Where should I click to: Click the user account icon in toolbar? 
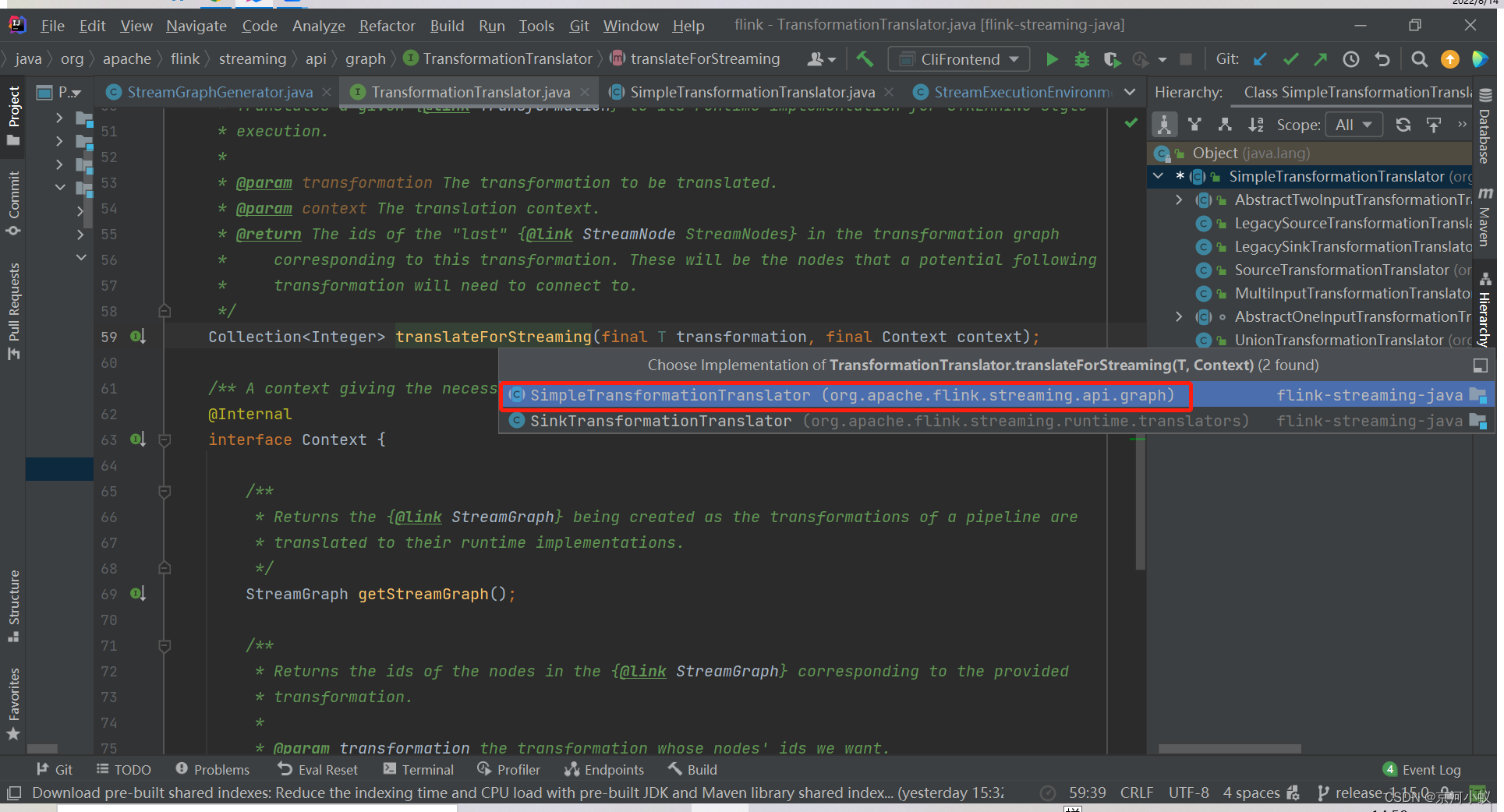[821, 59]
